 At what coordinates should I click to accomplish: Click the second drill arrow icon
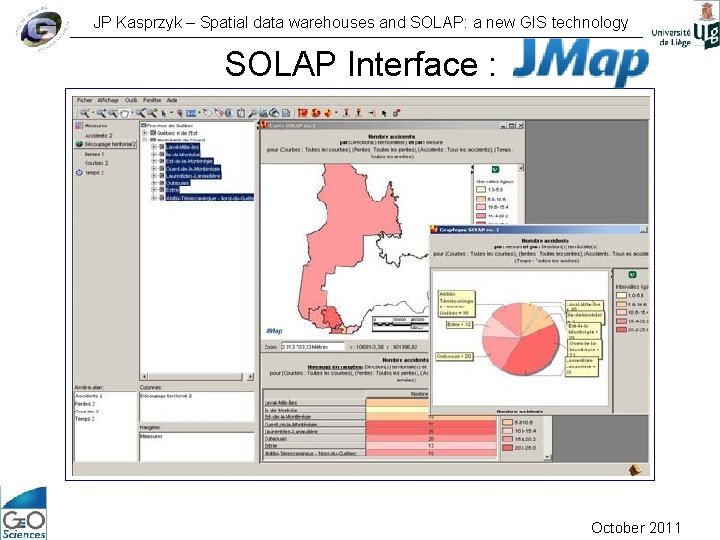359,112
